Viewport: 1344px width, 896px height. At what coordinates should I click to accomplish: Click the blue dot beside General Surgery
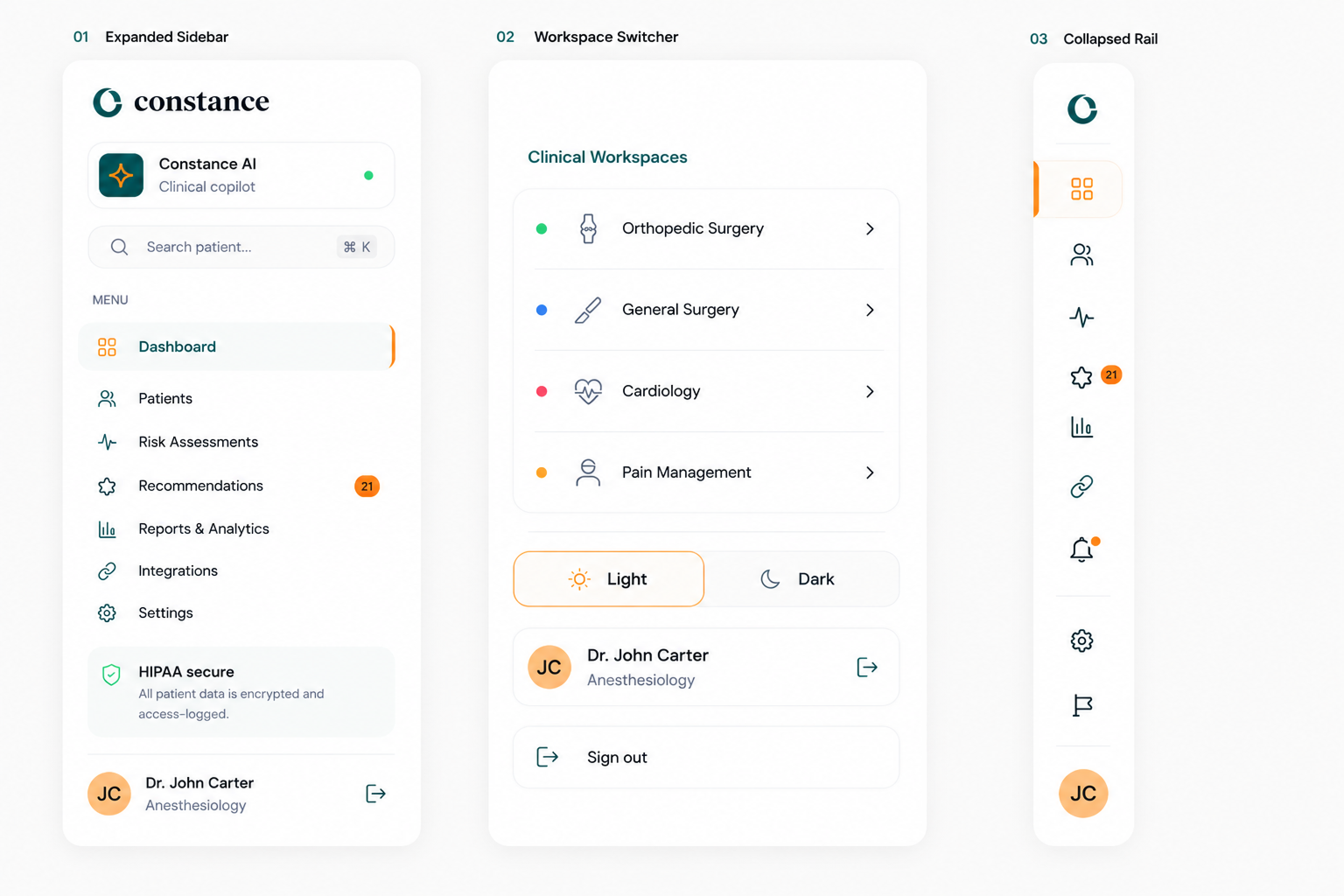pos(542,310)
